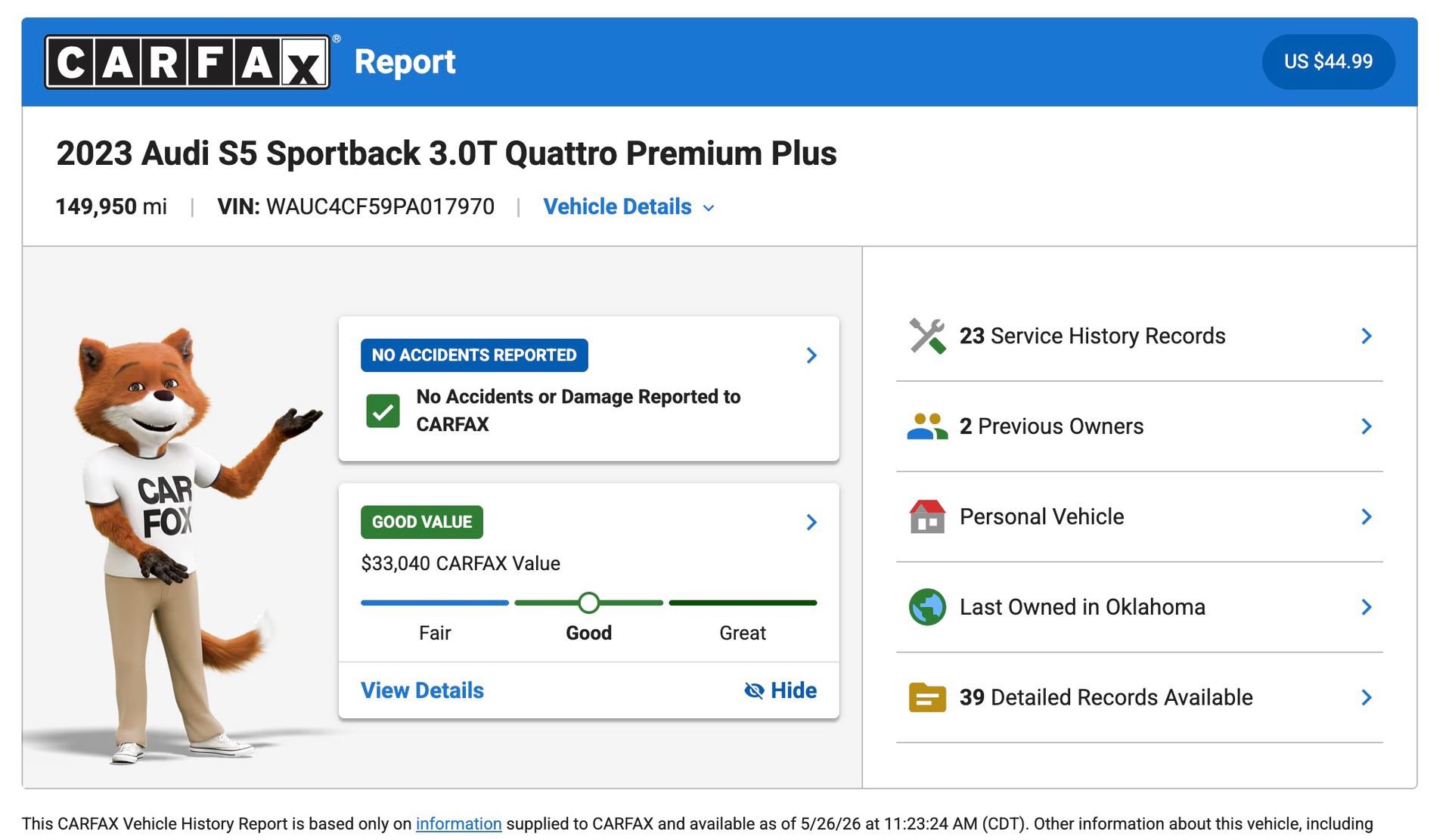Viewport: 1452px width, 840px height.
Task: Click the CARFAX logo
Action: tap(187, 62)
